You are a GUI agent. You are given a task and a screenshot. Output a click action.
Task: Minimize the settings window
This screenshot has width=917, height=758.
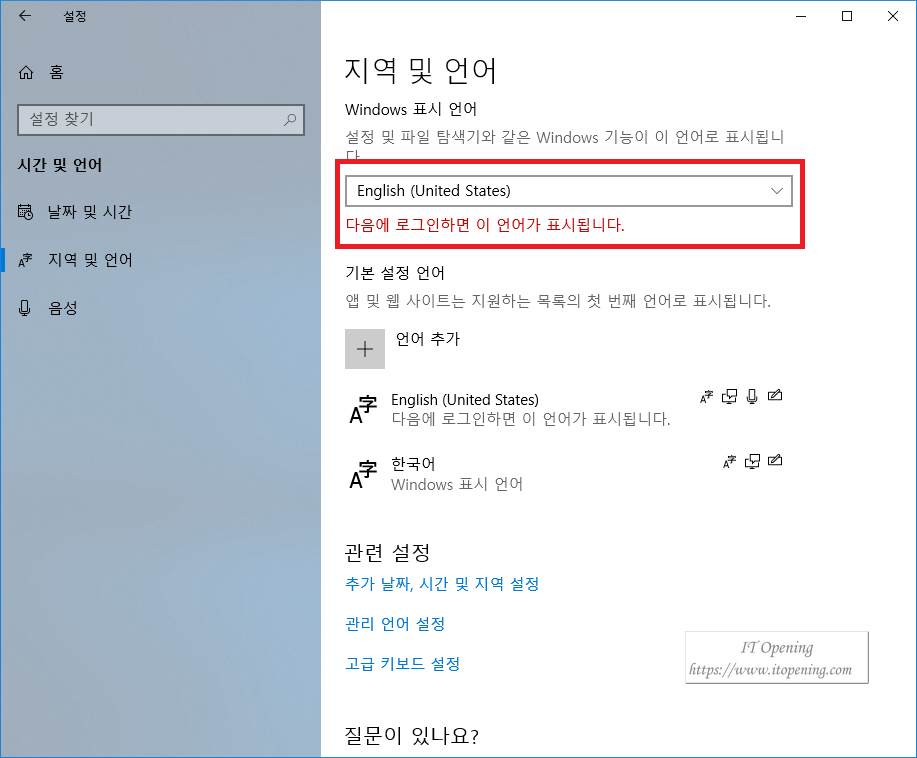[801, 16]
